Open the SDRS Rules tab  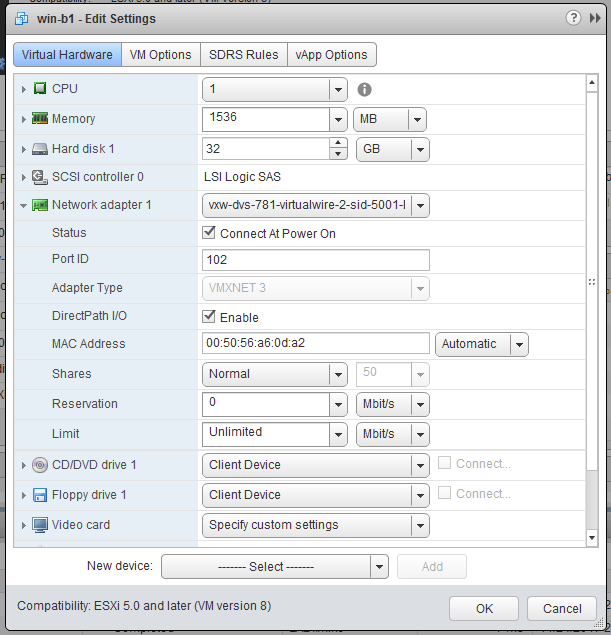[243, 55]
